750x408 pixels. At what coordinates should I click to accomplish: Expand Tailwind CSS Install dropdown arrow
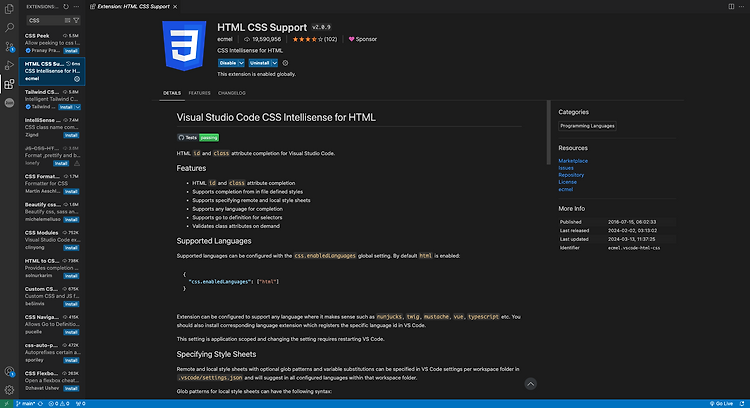coord(77,107)
